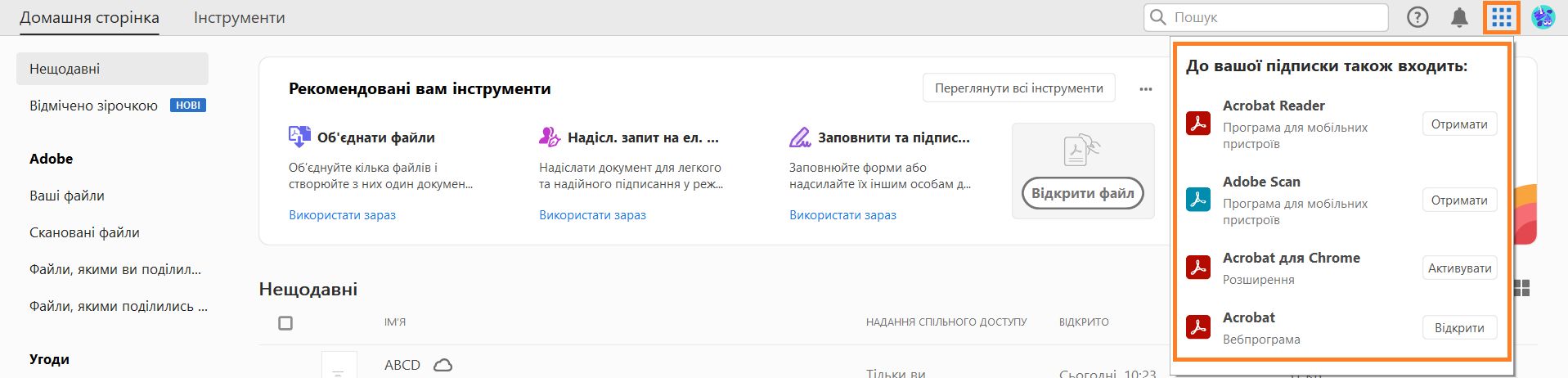Open the notifications bell
Viewport: 1568px width, 378px height.
pyautogui.click(x=1459, y=17)
